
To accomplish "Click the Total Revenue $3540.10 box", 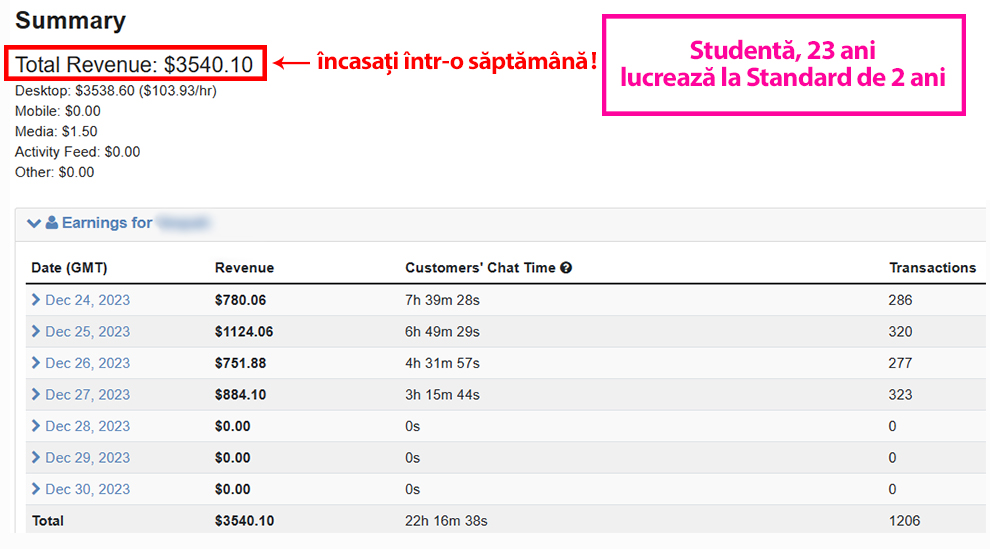I will 135,63.
